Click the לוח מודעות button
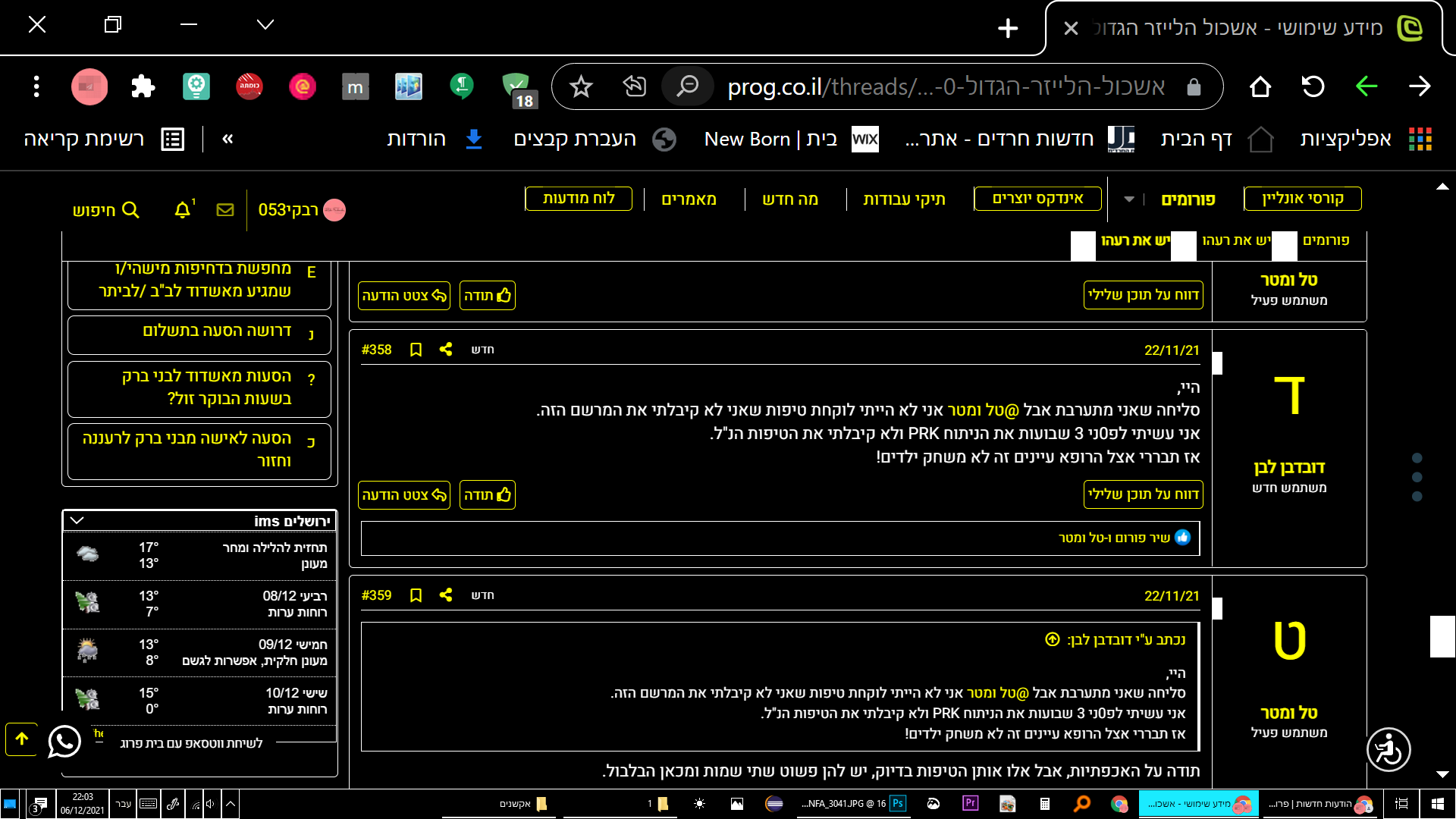The width and height of the screenshot is (1456, 819). pyautogui.click(x=579, y=199)
